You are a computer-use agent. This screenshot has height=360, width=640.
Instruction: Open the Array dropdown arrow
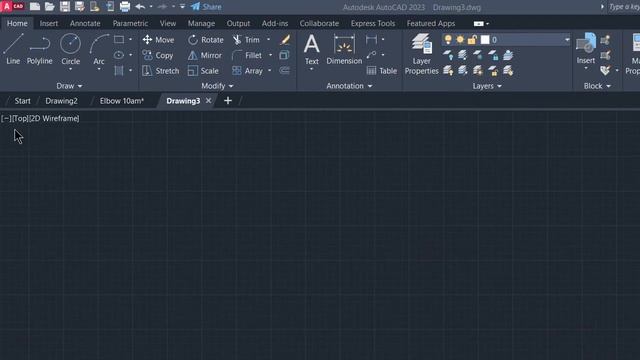tap(269, 71)
